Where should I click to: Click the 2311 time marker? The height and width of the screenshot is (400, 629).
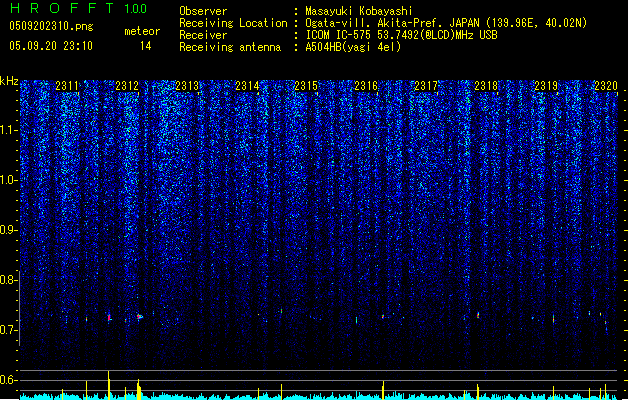[67, 86]
